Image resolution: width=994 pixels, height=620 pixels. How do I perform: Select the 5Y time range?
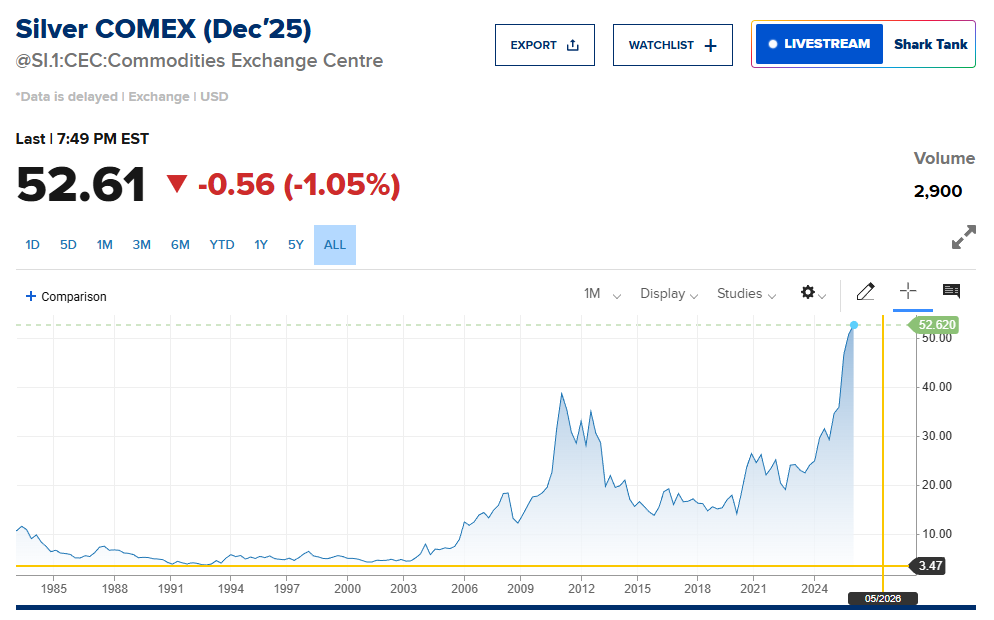tap(296, 245)
